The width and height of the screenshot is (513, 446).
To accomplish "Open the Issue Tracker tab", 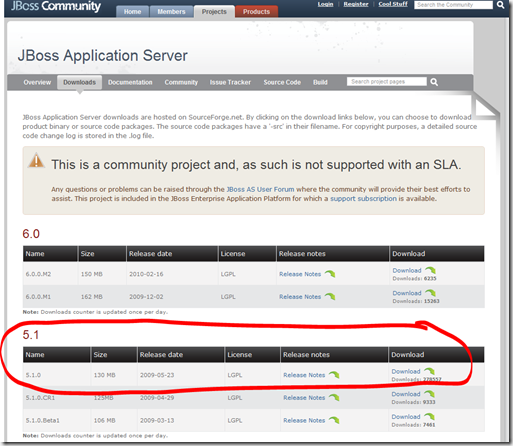I will 230,82.
